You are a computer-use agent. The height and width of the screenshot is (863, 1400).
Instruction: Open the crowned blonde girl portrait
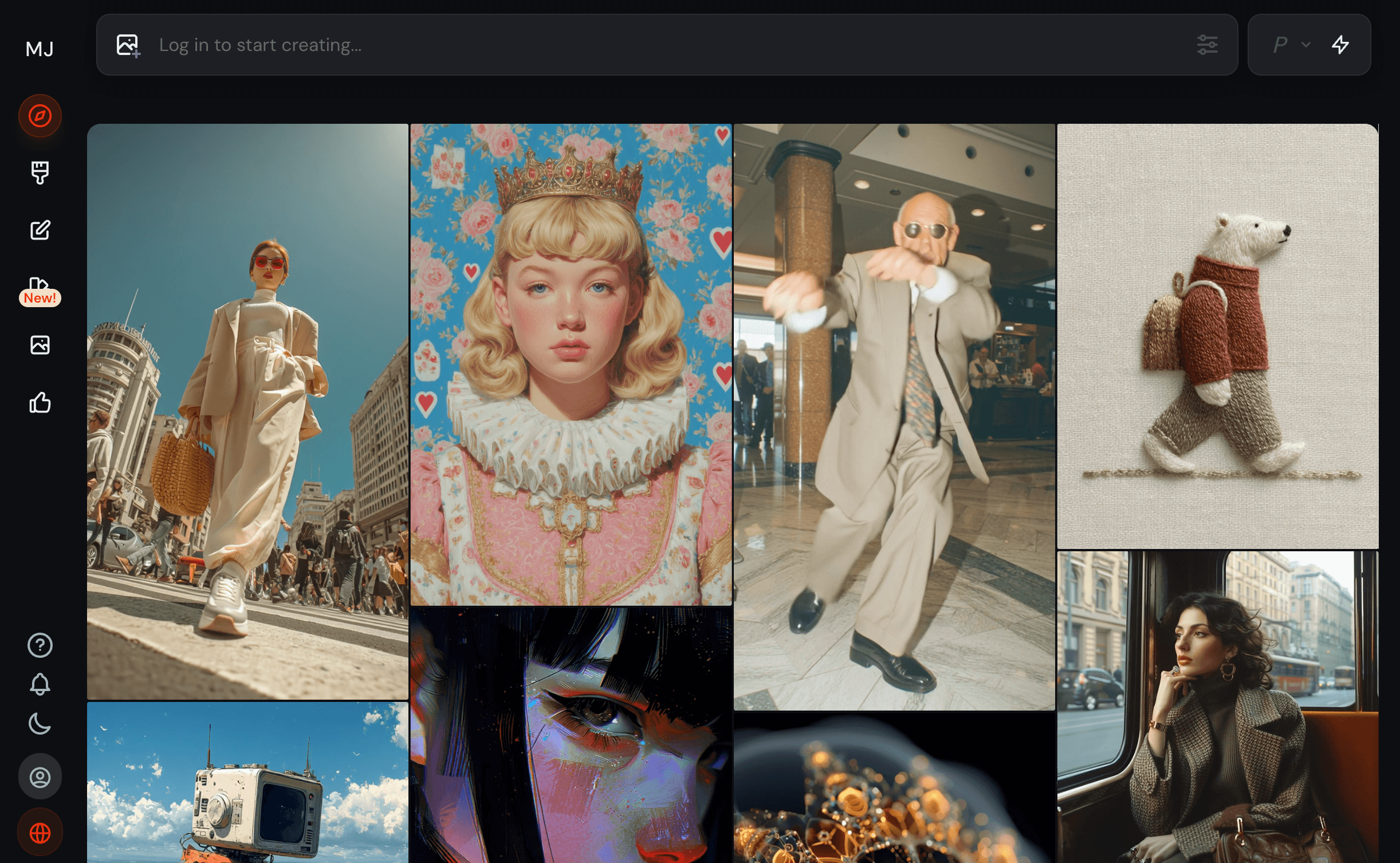pyautogui.click(x=571, y=364)
